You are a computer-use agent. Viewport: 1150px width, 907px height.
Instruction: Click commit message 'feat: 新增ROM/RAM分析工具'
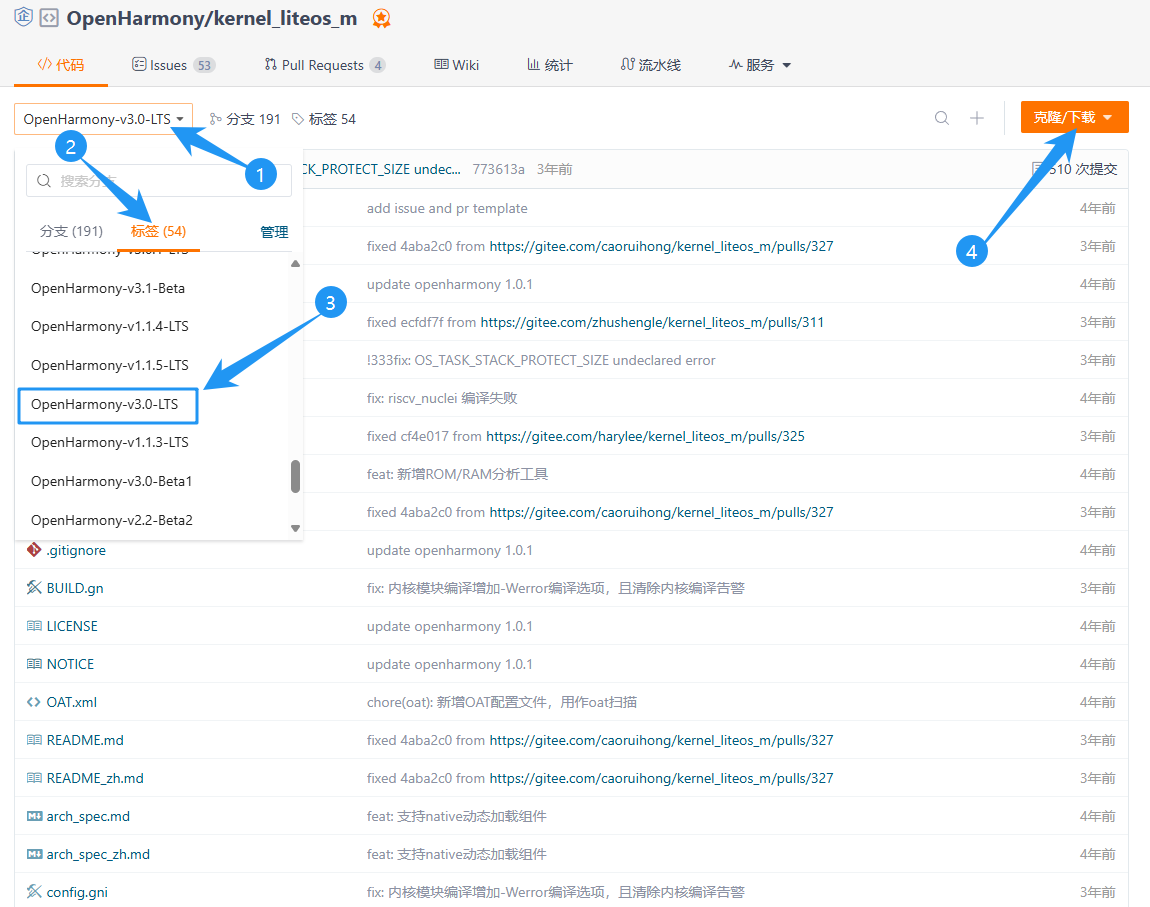(458, 474)
